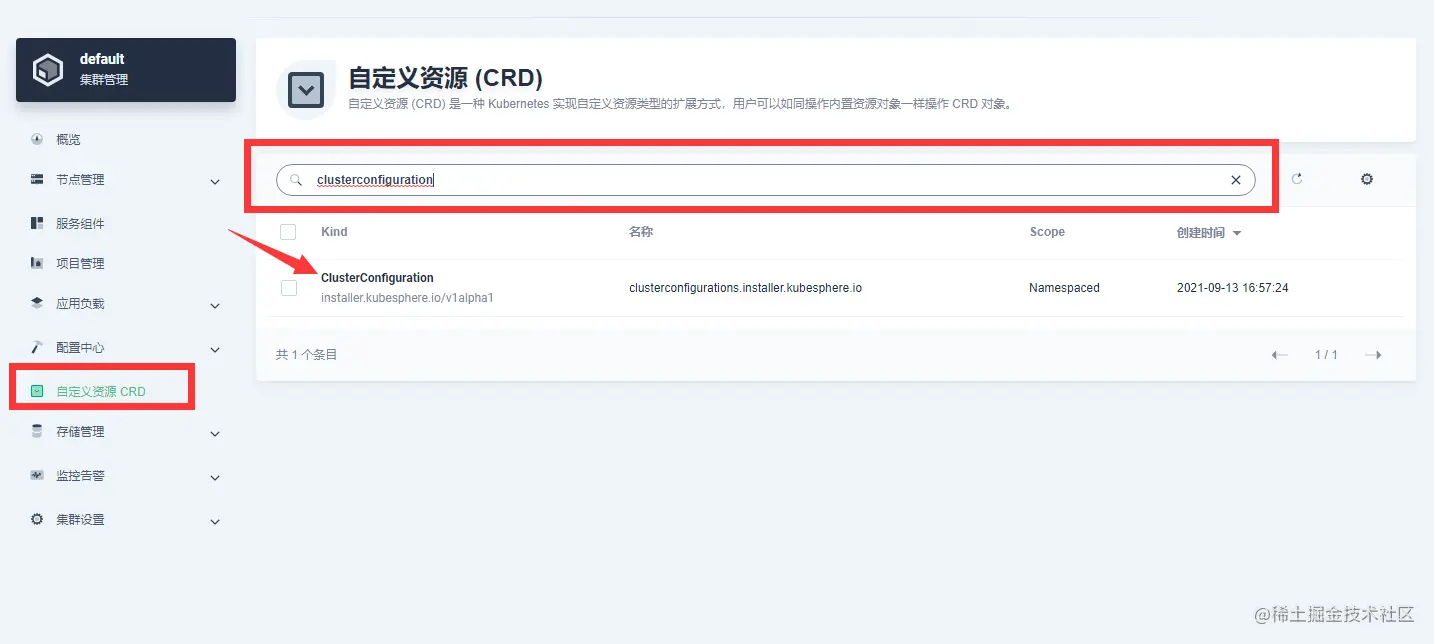
Task: Click the 概览 overview icon
Action: click(37, 139)
